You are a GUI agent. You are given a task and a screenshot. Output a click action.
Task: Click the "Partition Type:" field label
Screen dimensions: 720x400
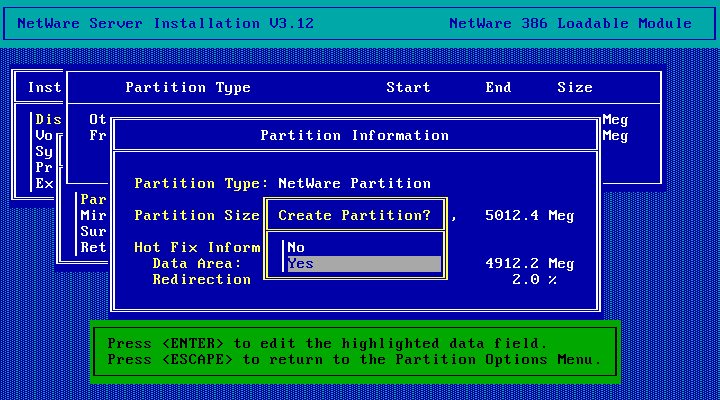tap(201, 184)
